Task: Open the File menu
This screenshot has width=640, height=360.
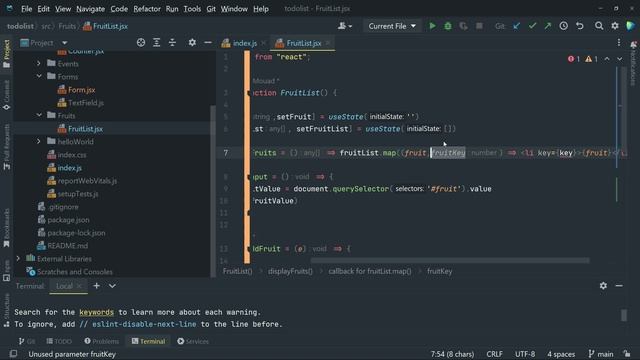Action: [x=27, y=9]
